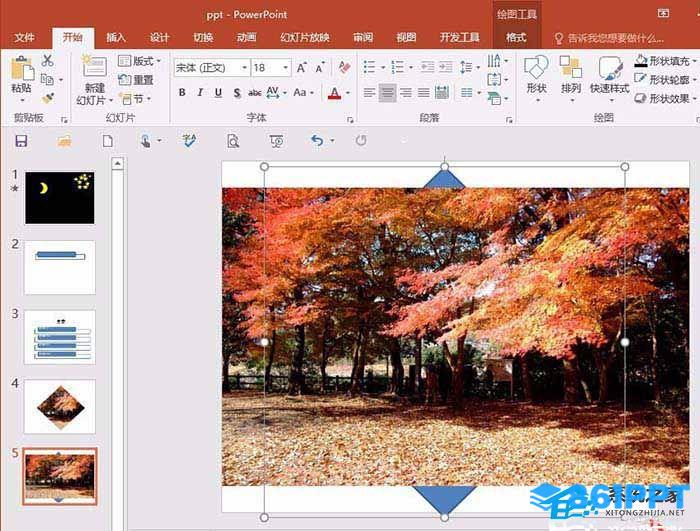Click the Open folder quick access icon
700x531 pixels.
click(x=65, y=141)
